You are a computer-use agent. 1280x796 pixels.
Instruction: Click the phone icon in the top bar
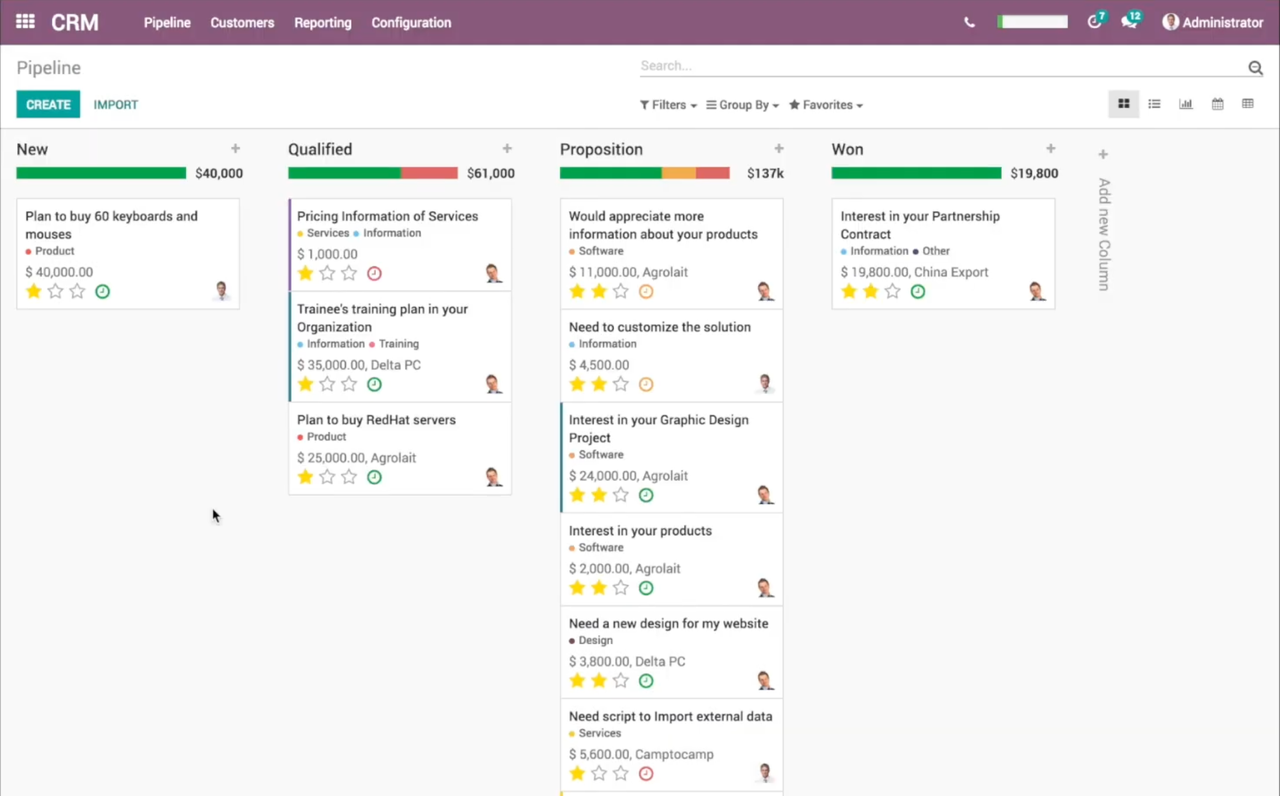pyautogui.click(x=968, y=21)
